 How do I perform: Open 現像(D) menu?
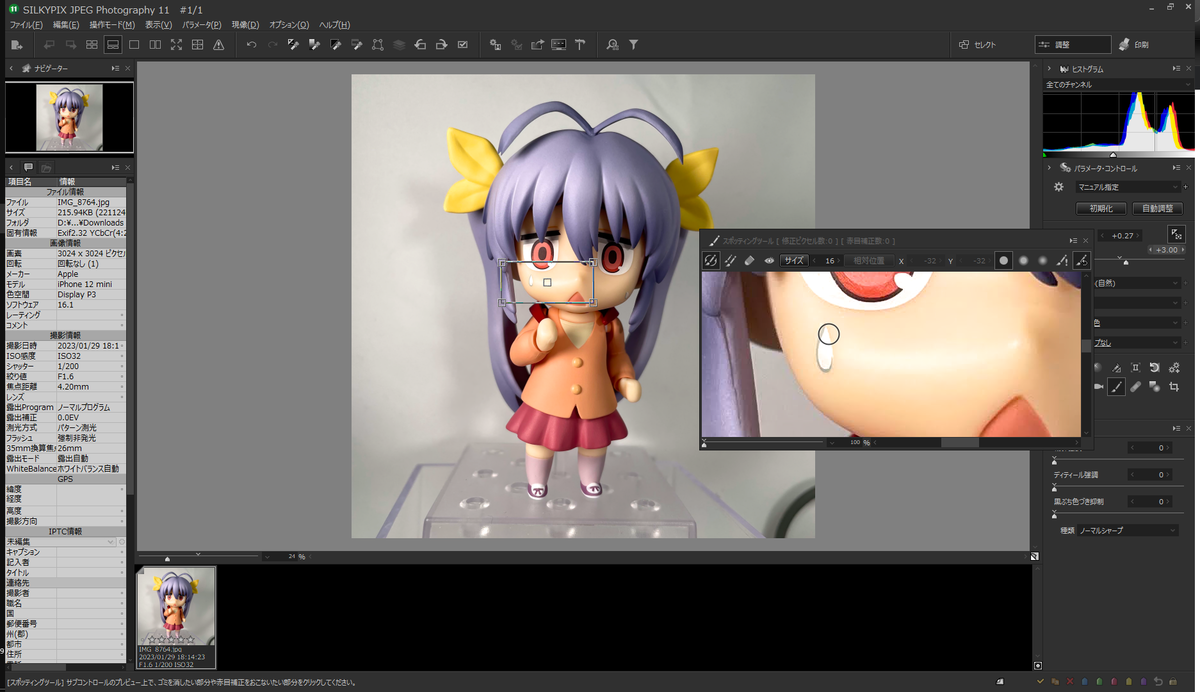click(x=244, y=24)
